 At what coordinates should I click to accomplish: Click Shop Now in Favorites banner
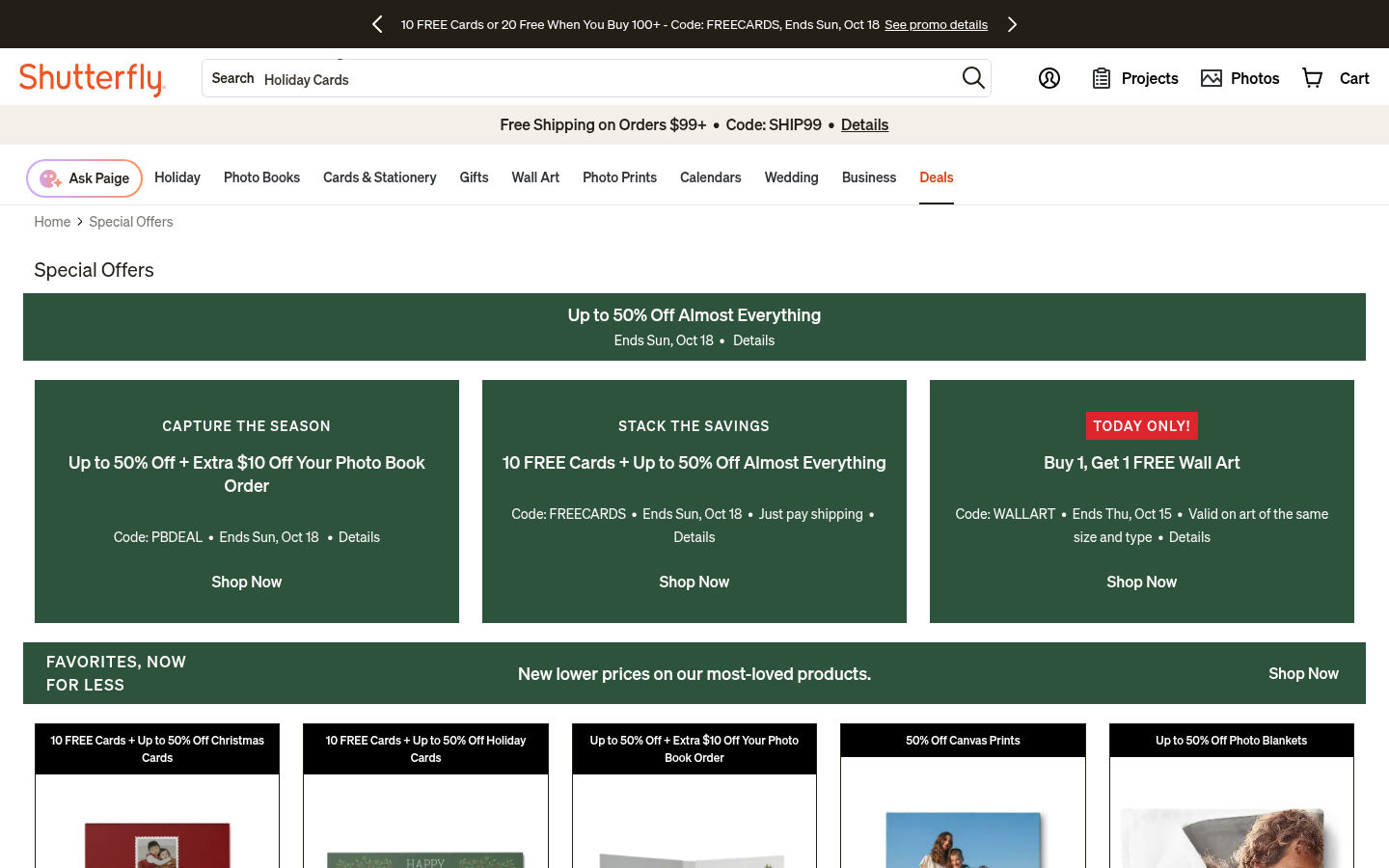(x=1303, y=673)
